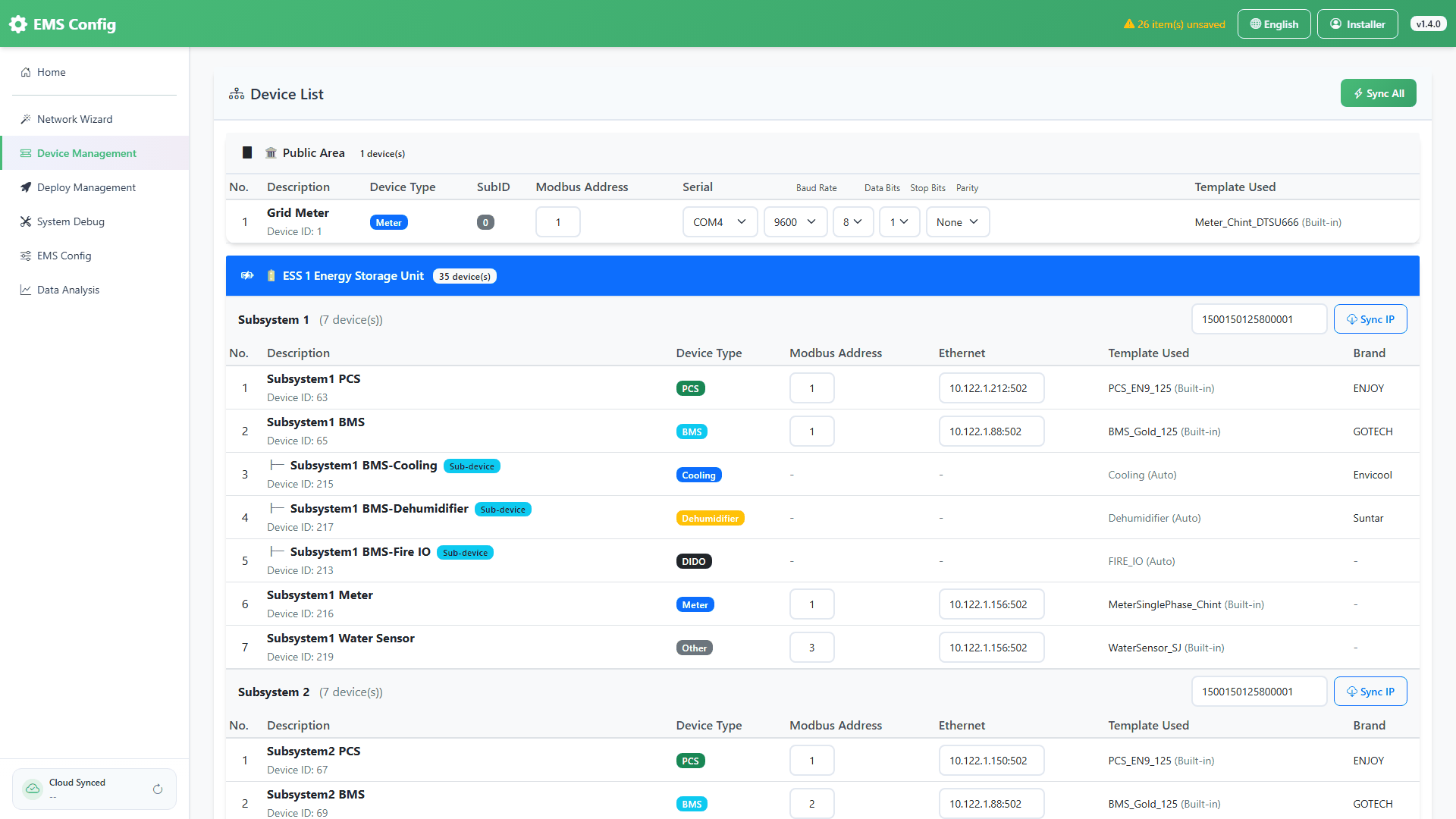Open the COM4 serial port dropdown

tap(720, 222)
